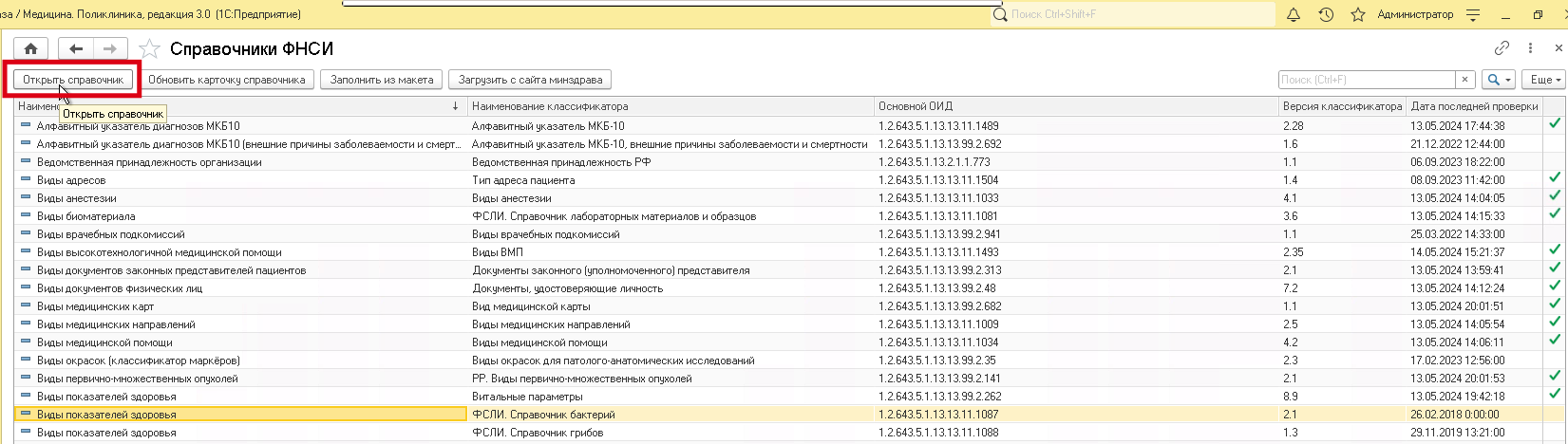Sort by Дата последней проверки column header

[x=1474, y=106]
